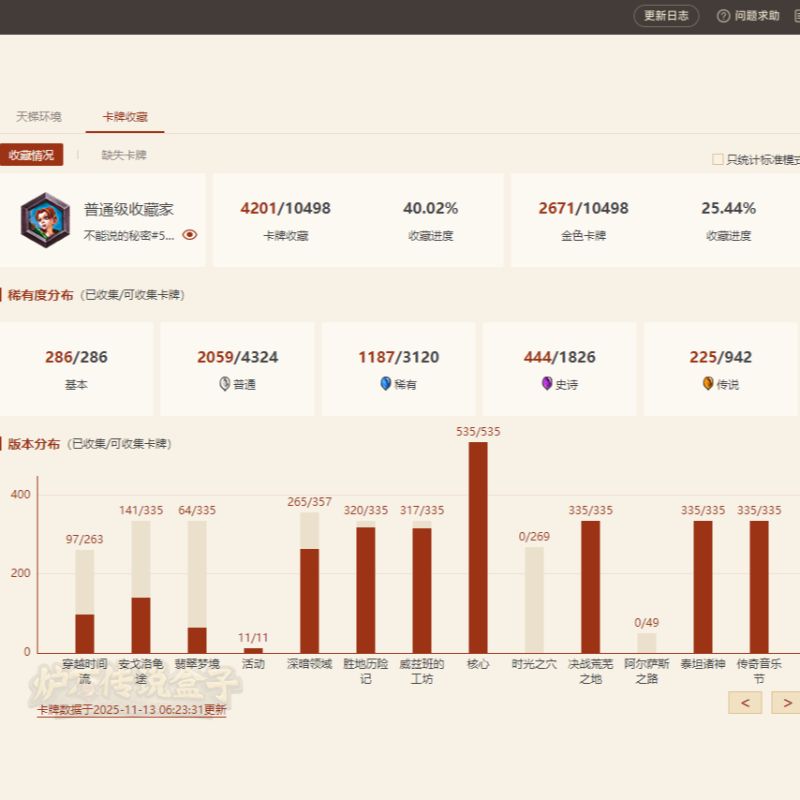Screen dimensions: 800x800
Task: Click the purple epic rarity gem icon
Action: 547,384
